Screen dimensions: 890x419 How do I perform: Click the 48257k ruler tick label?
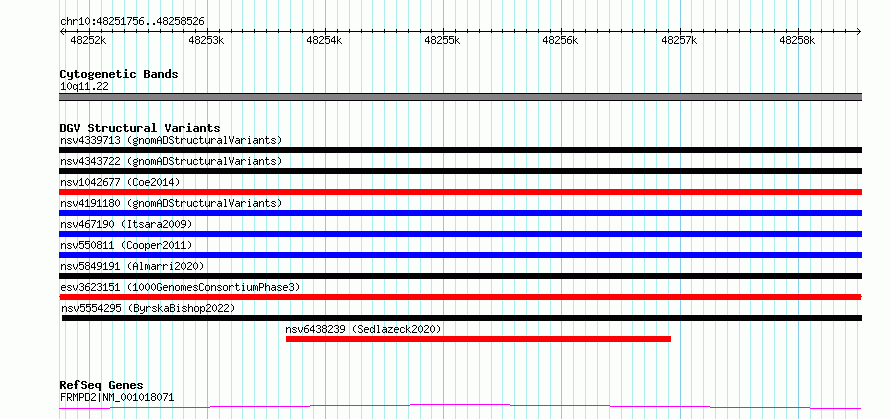[679, 40]
